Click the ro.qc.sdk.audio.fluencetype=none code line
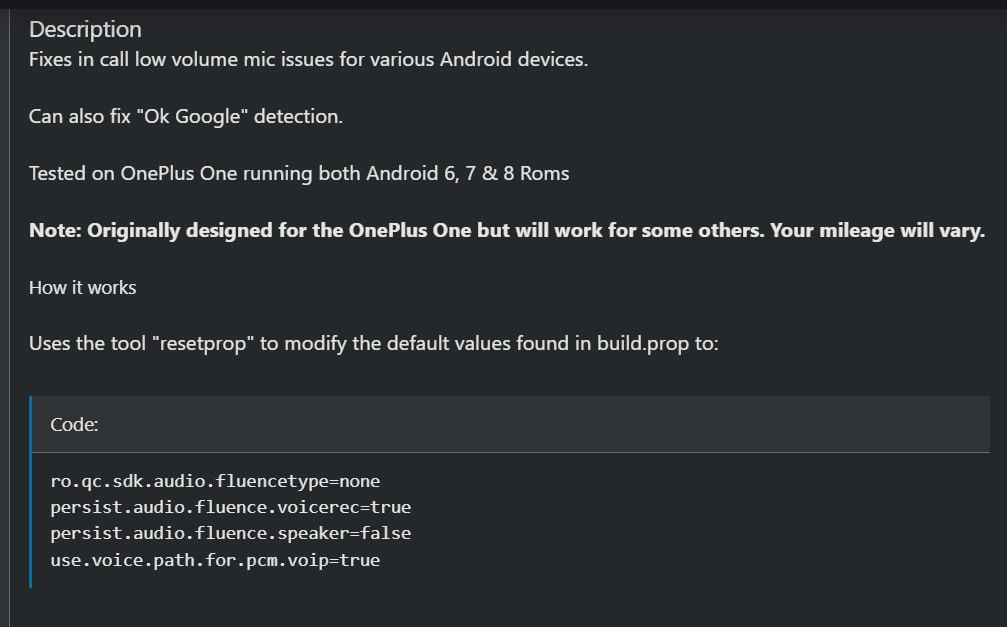This screenshot has width=1007, height=627. coord(215,481)
